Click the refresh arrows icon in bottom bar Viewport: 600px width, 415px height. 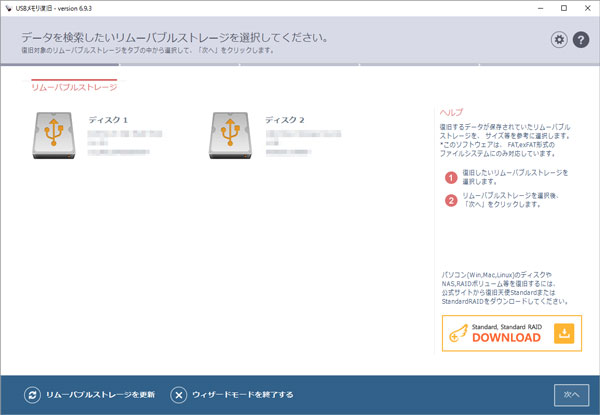(31, 394)
